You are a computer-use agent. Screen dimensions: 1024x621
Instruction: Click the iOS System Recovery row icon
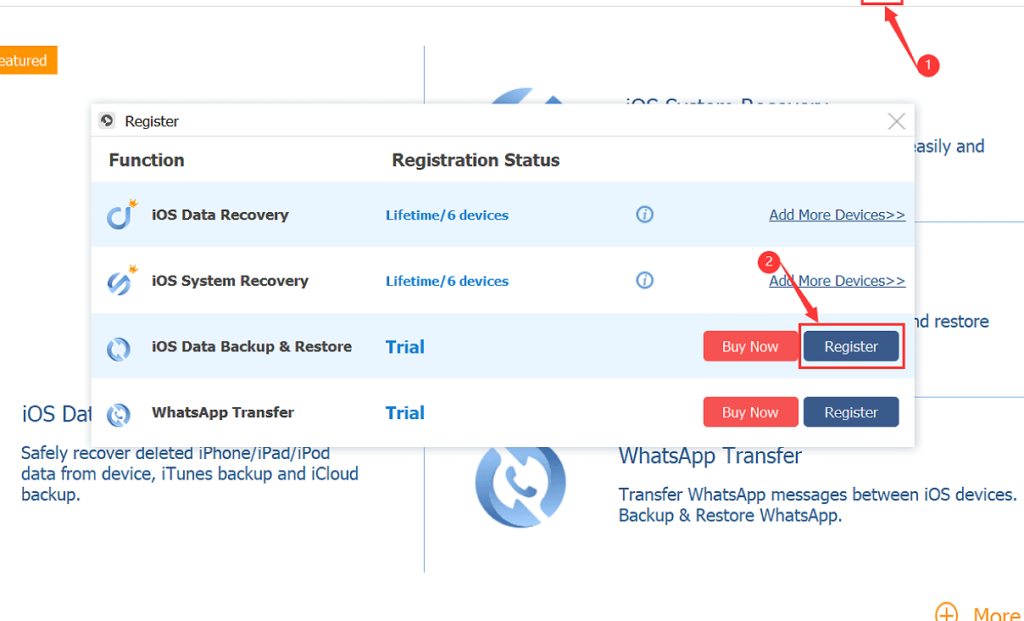pos(122,280)
